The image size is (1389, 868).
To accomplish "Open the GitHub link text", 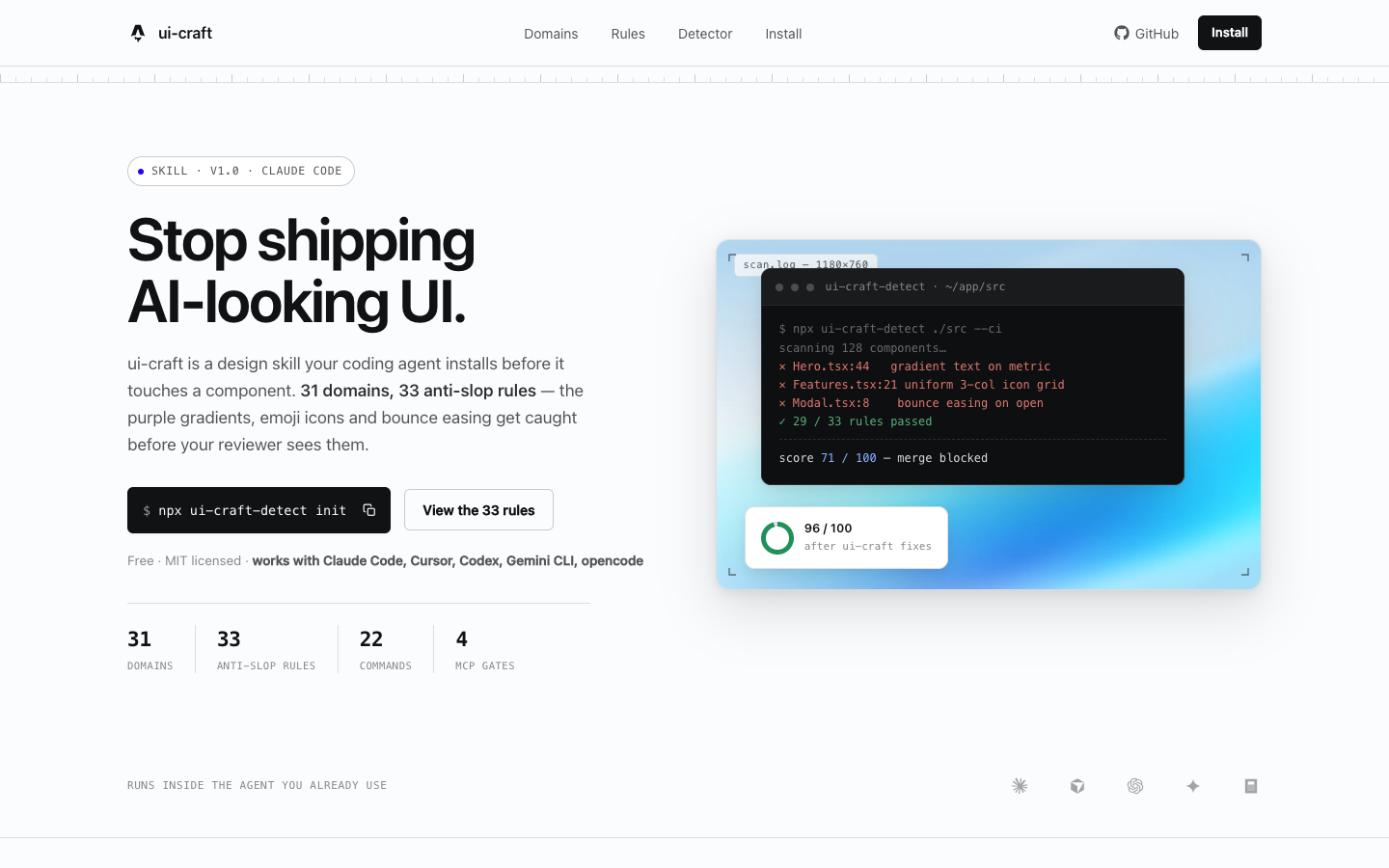I will 1157,34.
